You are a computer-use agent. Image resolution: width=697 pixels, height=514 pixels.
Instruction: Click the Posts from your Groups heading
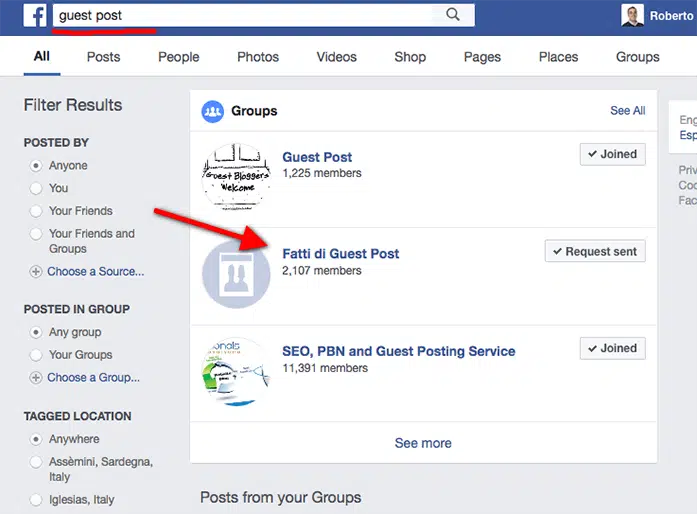click(280, 498)
